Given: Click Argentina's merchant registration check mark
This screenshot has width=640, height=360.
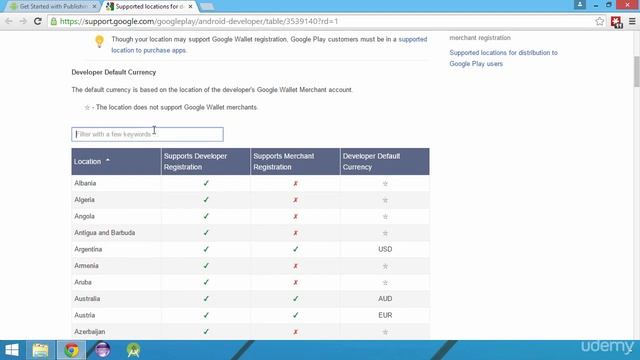Looking at the screenshot, I should 296,249.
